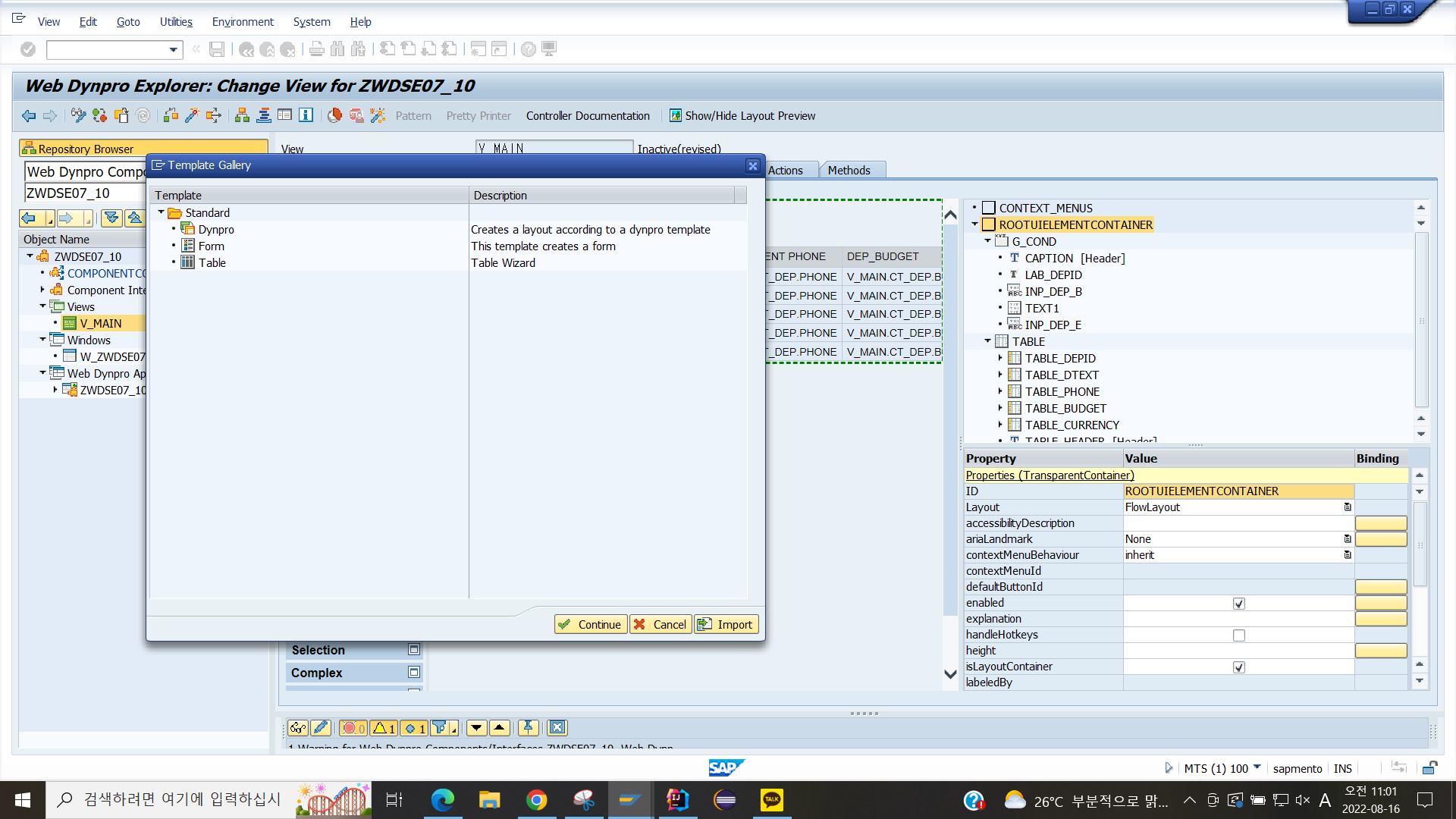Toggle the handleHotkeys property checkbox

click(x=1239, y=635)
